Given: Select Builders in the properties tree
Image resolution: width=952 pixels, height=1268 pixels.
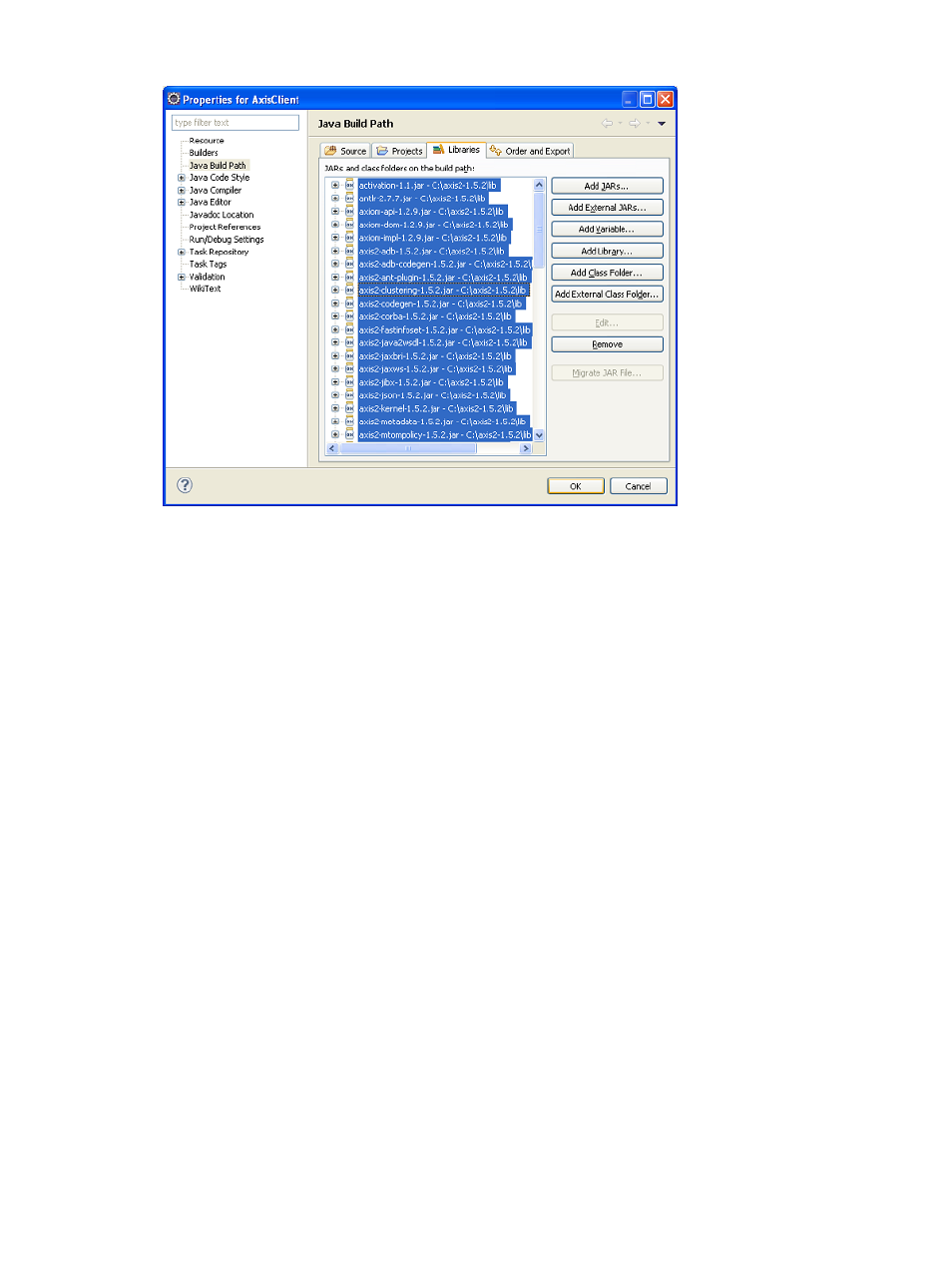Looking at the screenshot, I should coord(204,153).
